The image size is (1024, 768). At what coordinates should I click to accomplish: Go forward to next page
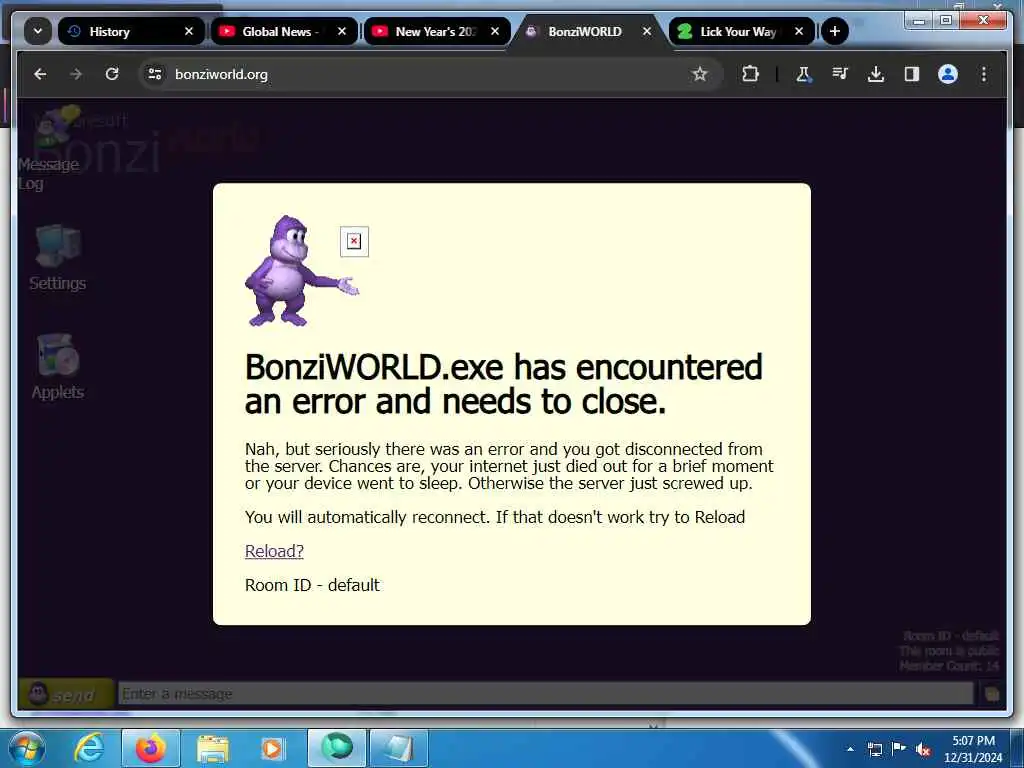(x=76, y=74)
